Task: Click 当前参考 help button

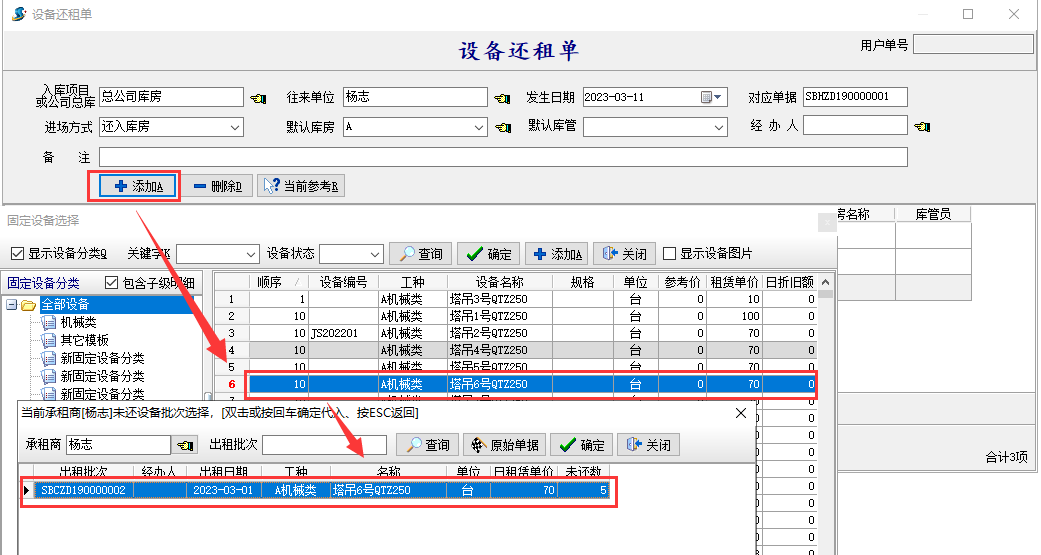Action: click(x=301, y=186)
